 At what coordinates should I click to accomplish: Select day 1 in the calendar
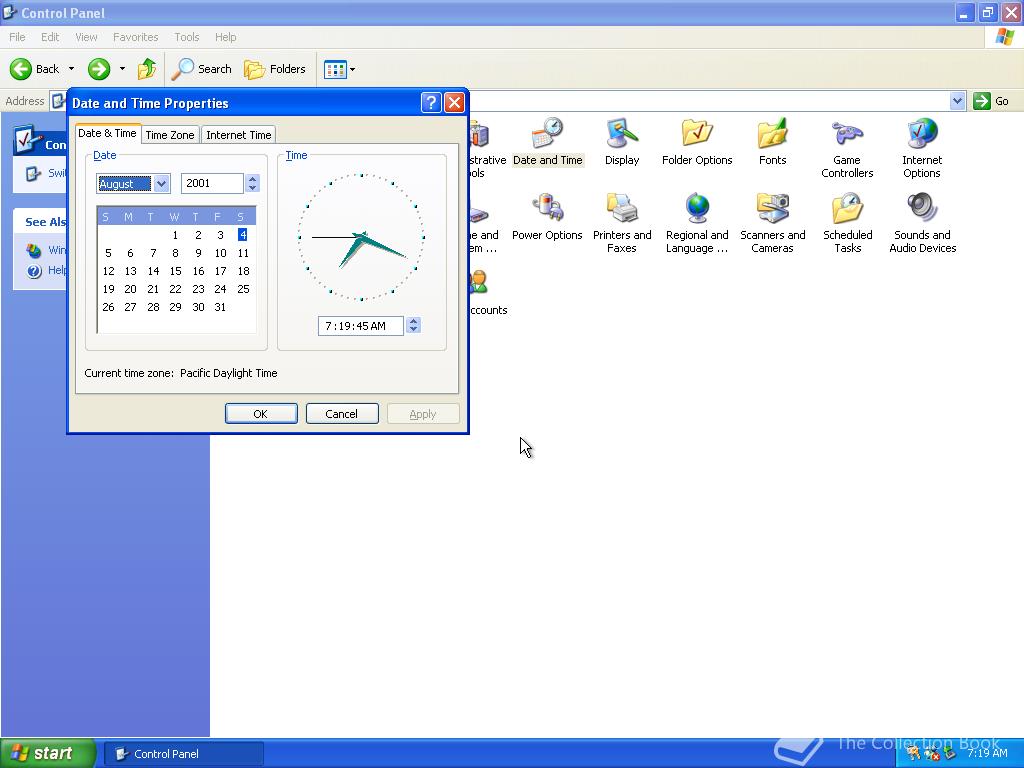click(x=175, y=234)
